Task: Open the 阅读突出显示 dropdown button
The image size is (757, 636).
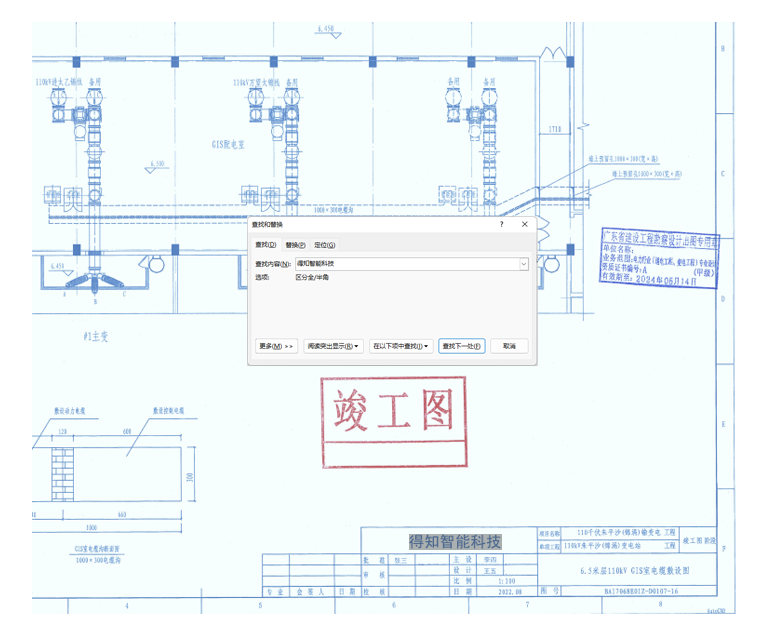Action: tap(333, 346)
